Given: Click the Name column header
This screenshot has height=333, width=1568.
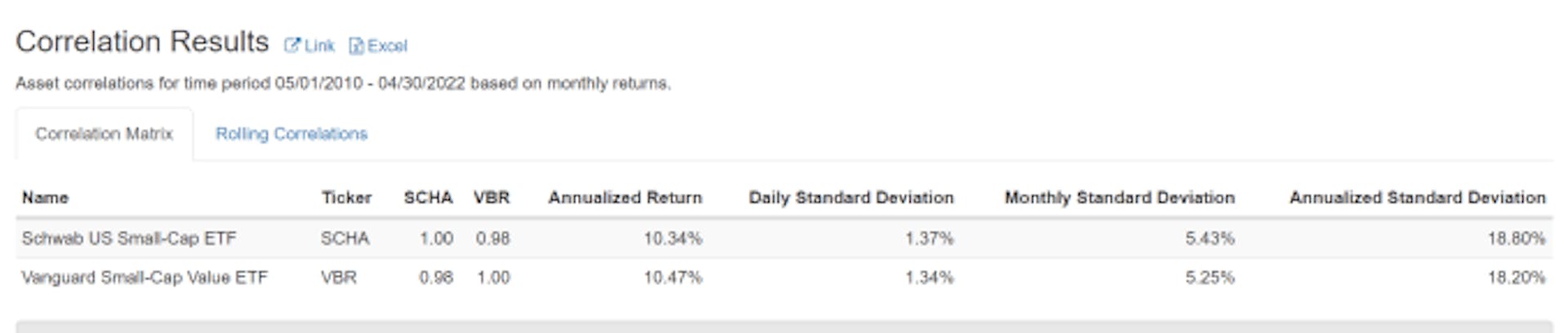Looking at the screenshot, I should [46, 198].
